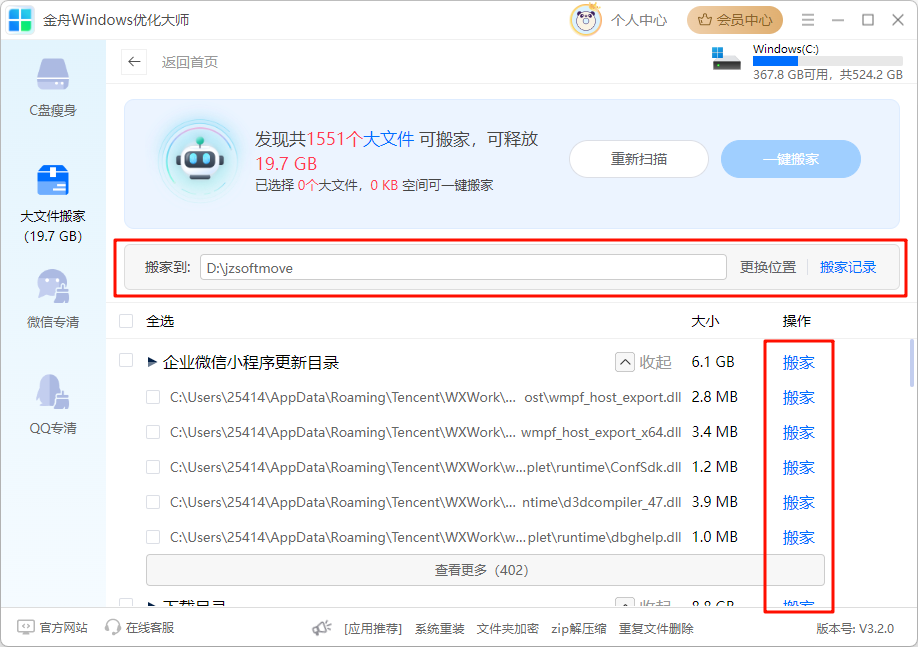The height and width of the screenshot is (647, 918).
Task: Click 更换位置 to change destination
Action: tap(768, 268)
